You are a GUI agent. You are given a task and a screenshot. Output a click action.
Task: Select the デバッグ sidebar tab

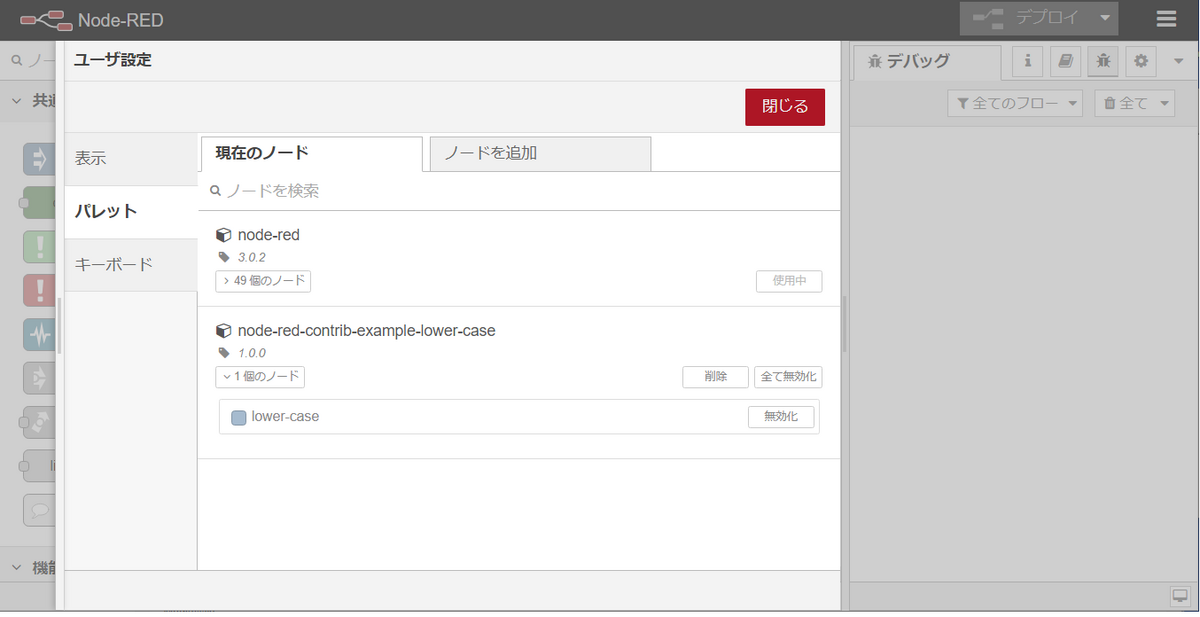[x=927, y=62]
